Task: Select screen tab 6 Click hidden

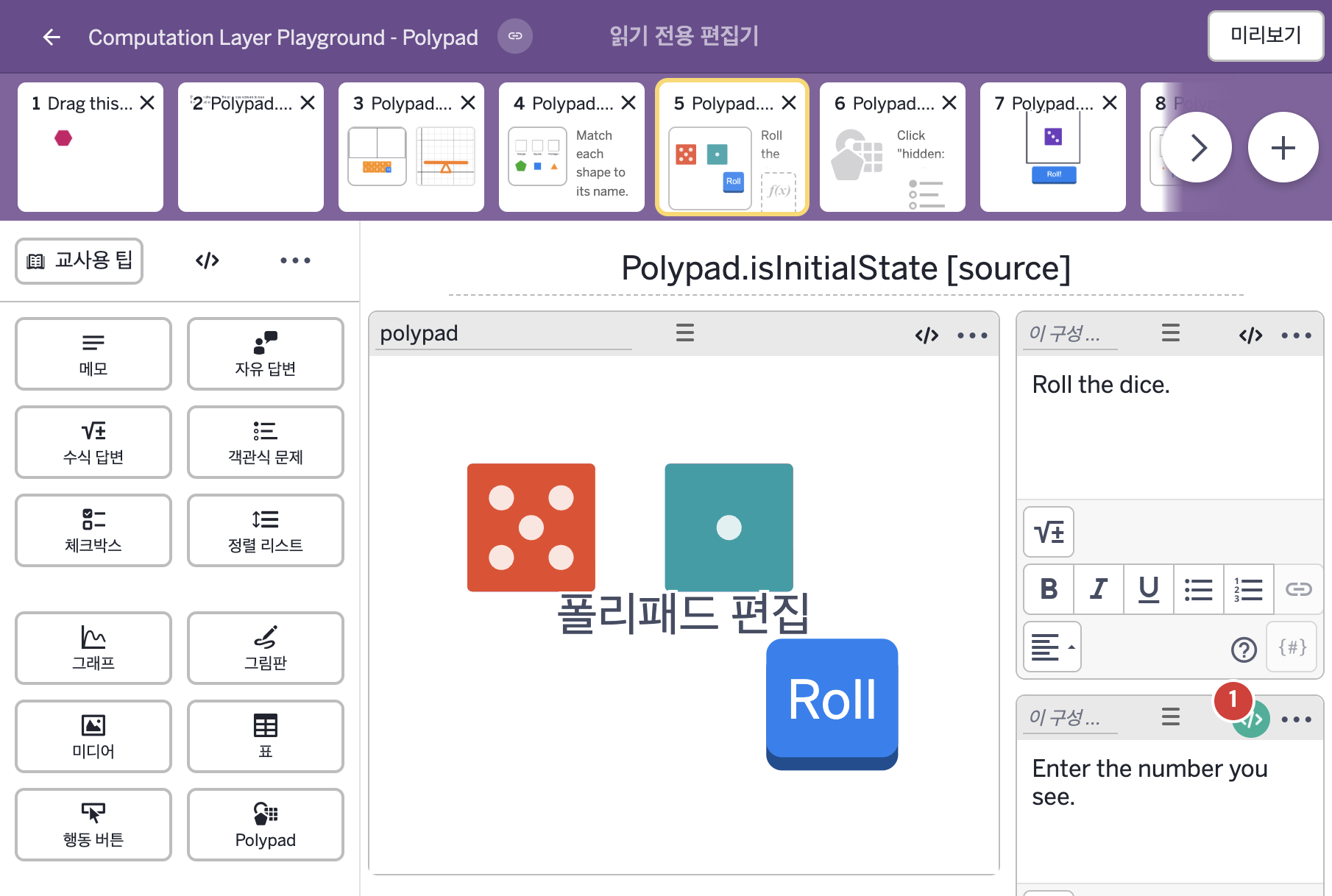Action: pyautogui.click(x=893, y=147)
